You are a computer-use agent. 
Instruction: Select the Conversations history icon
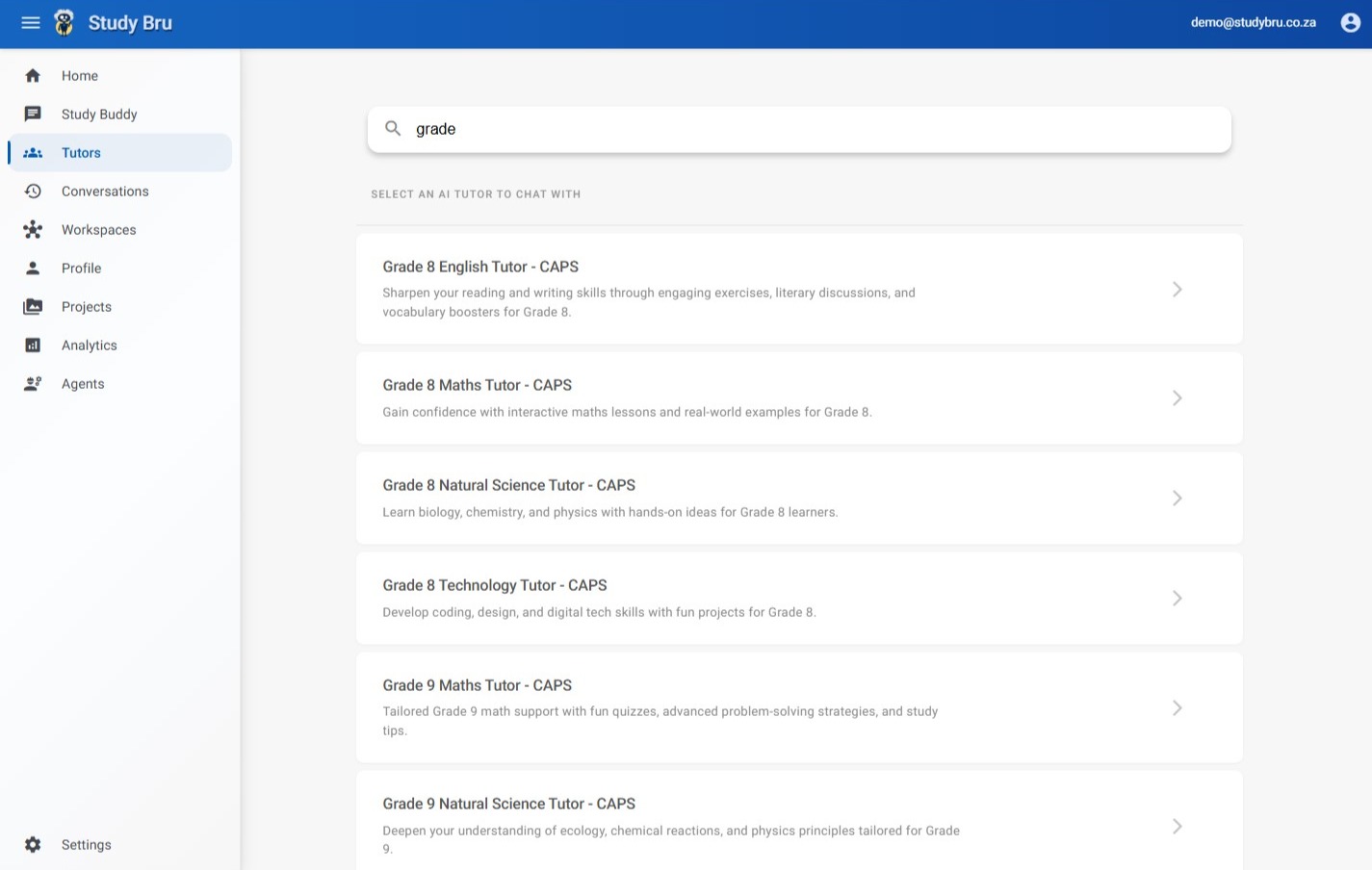click(33, 192)
